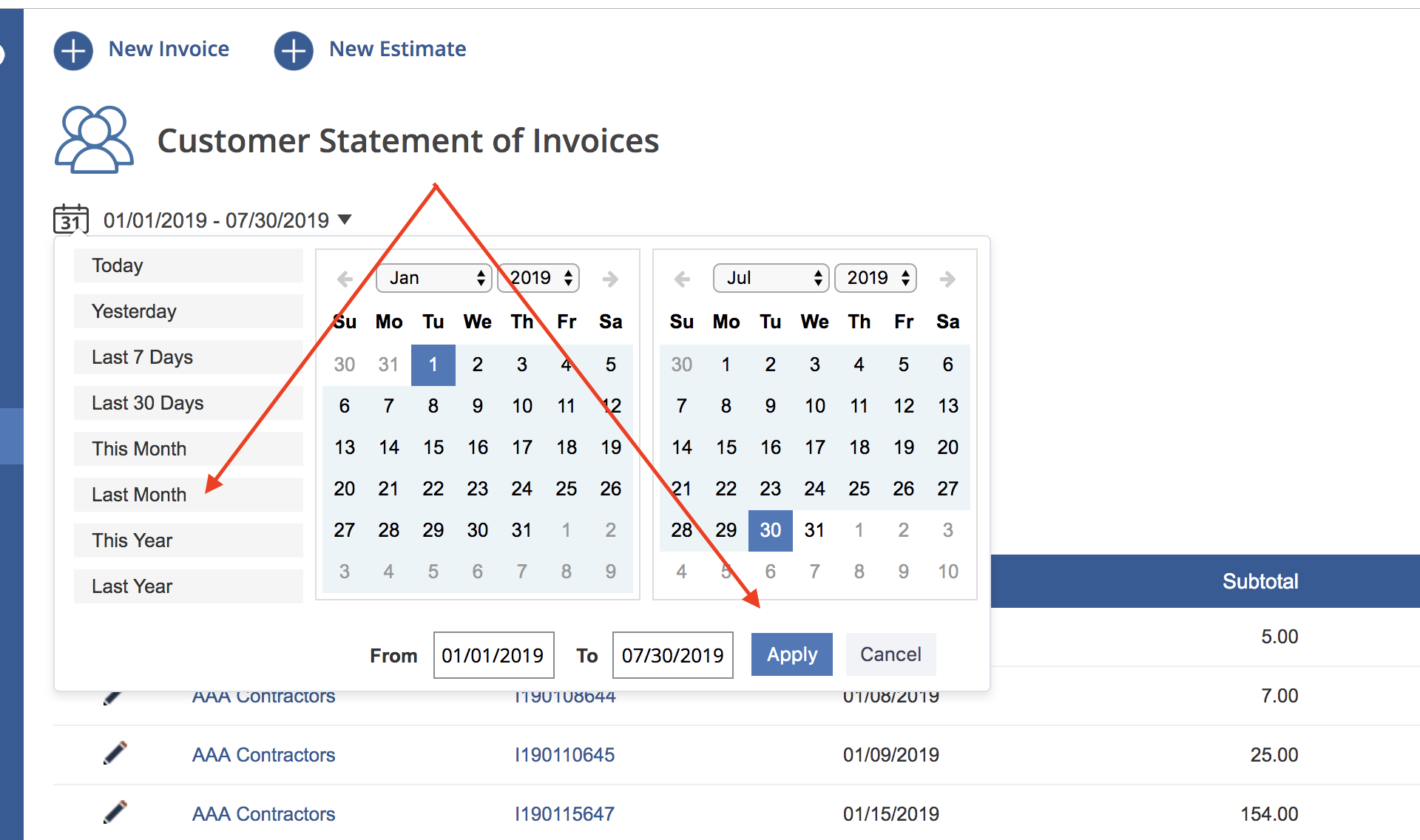
Task: Open the Jan month dropdown
Action: tap(434, 278)
